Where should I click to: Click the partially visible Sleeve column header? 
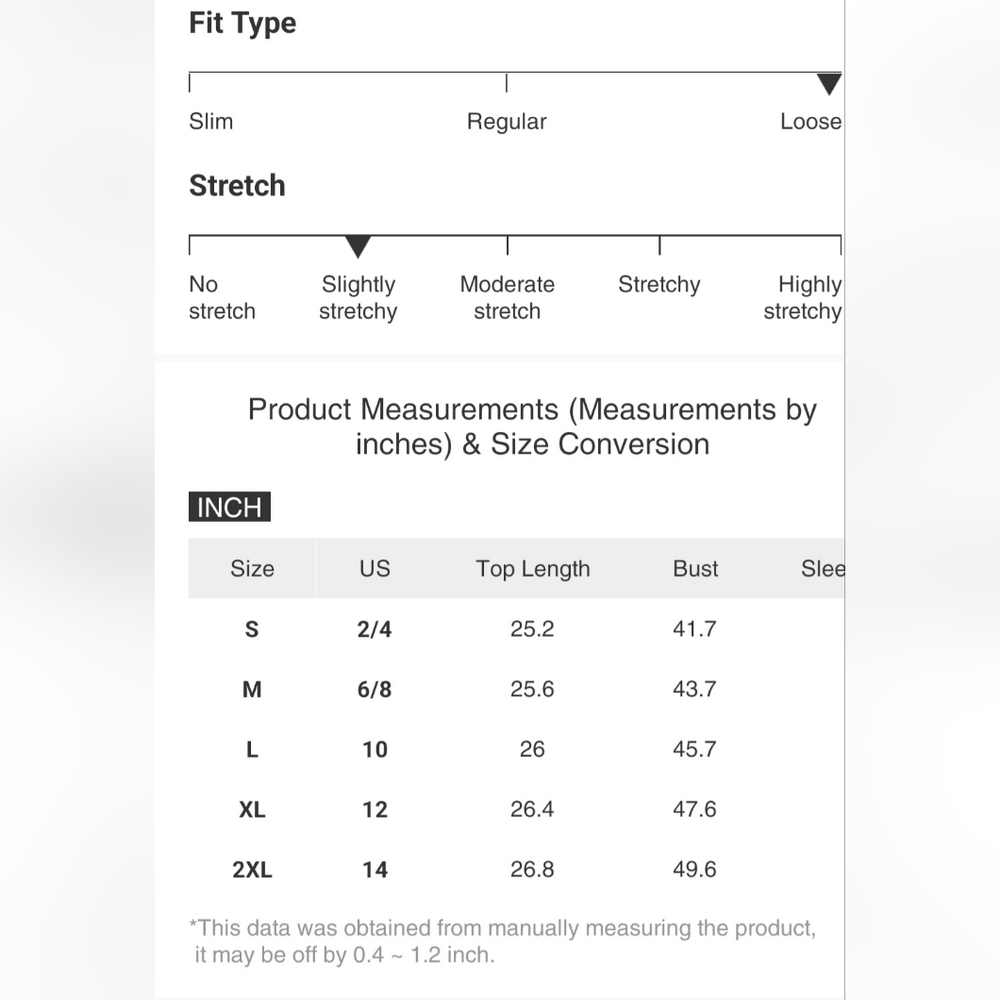coord(823,568)
